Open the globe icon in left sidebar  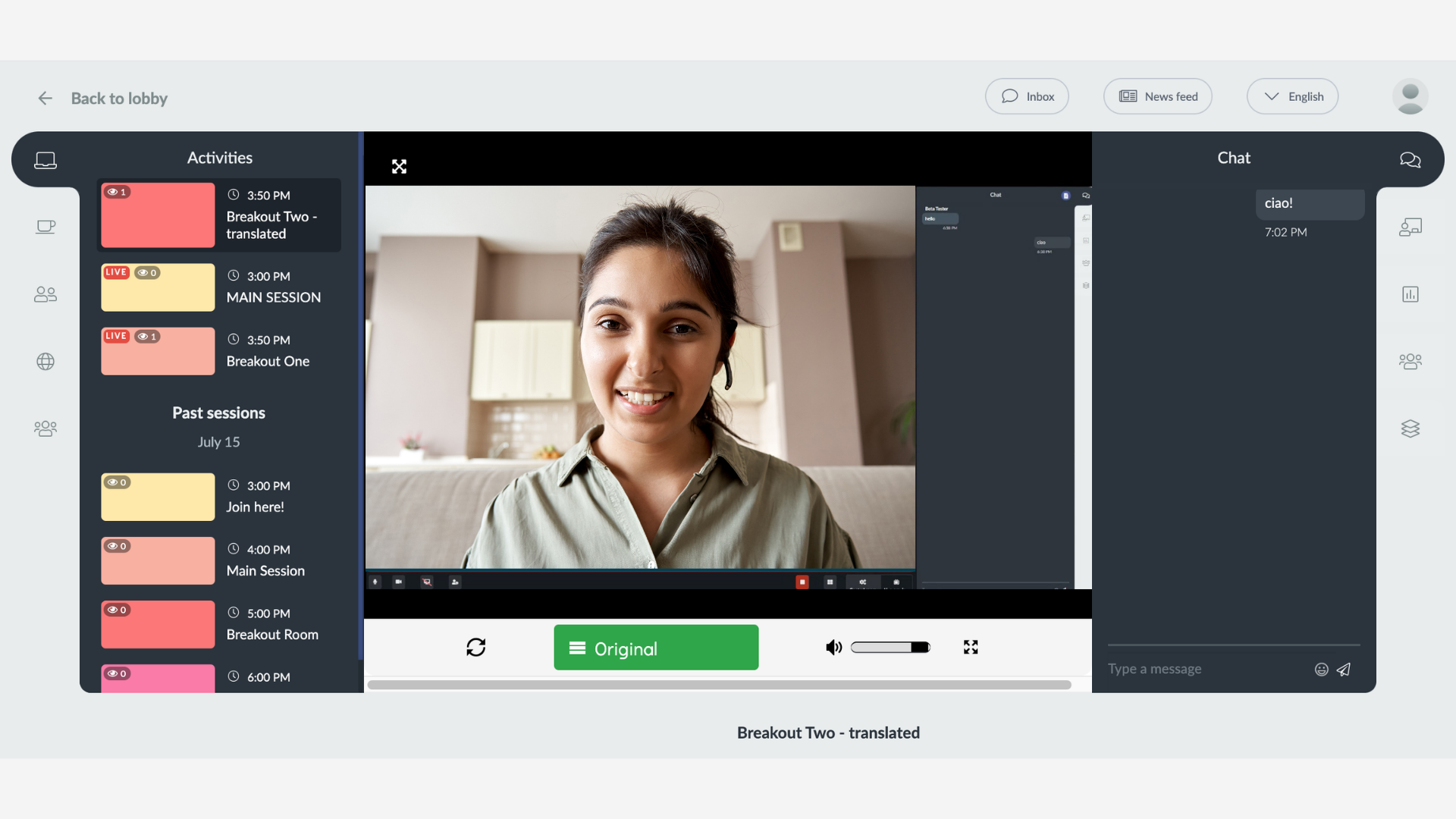coord(45,362)
